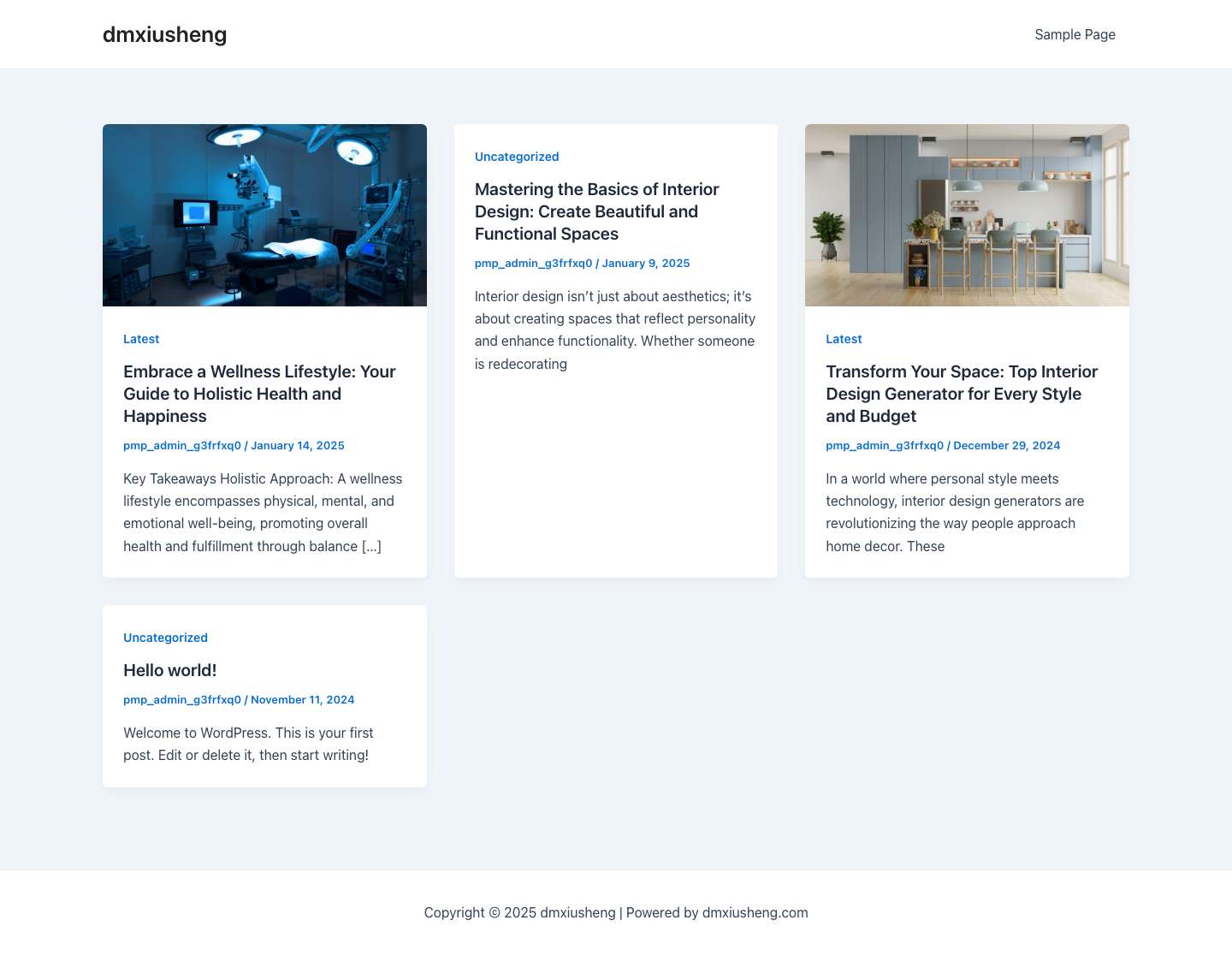This screenshot has height=956, width=1232.
Task: Click author link under Hello world post
Action: click(181, 699)
